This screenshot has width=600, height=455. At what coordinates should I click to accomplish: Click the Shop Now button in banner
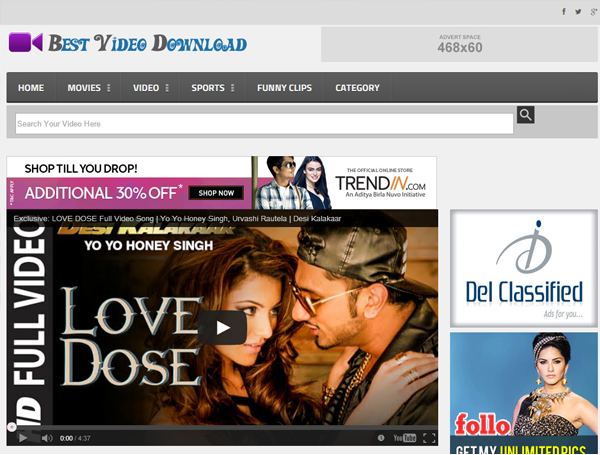pos(216,193)
